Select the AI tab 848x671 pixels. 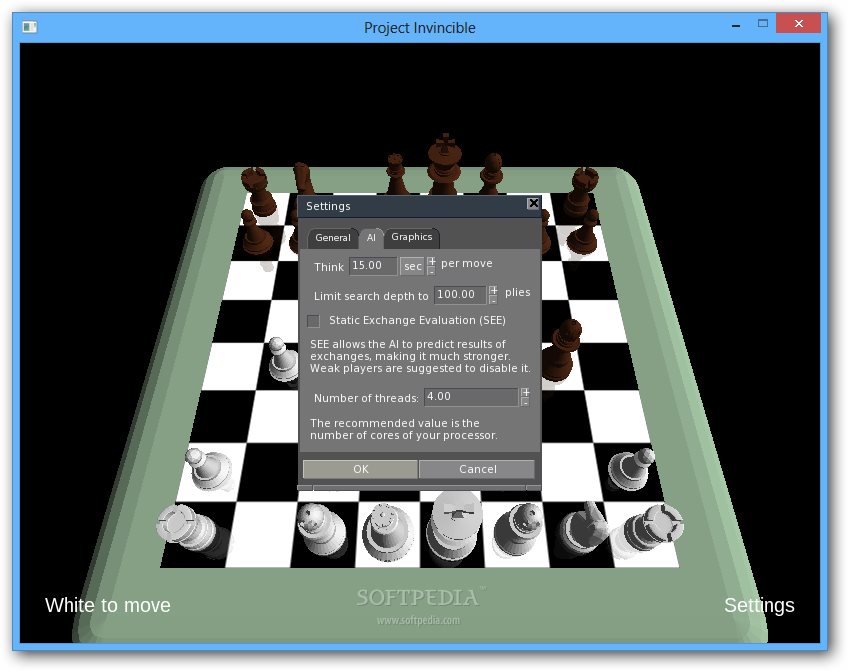pos(371,238)
